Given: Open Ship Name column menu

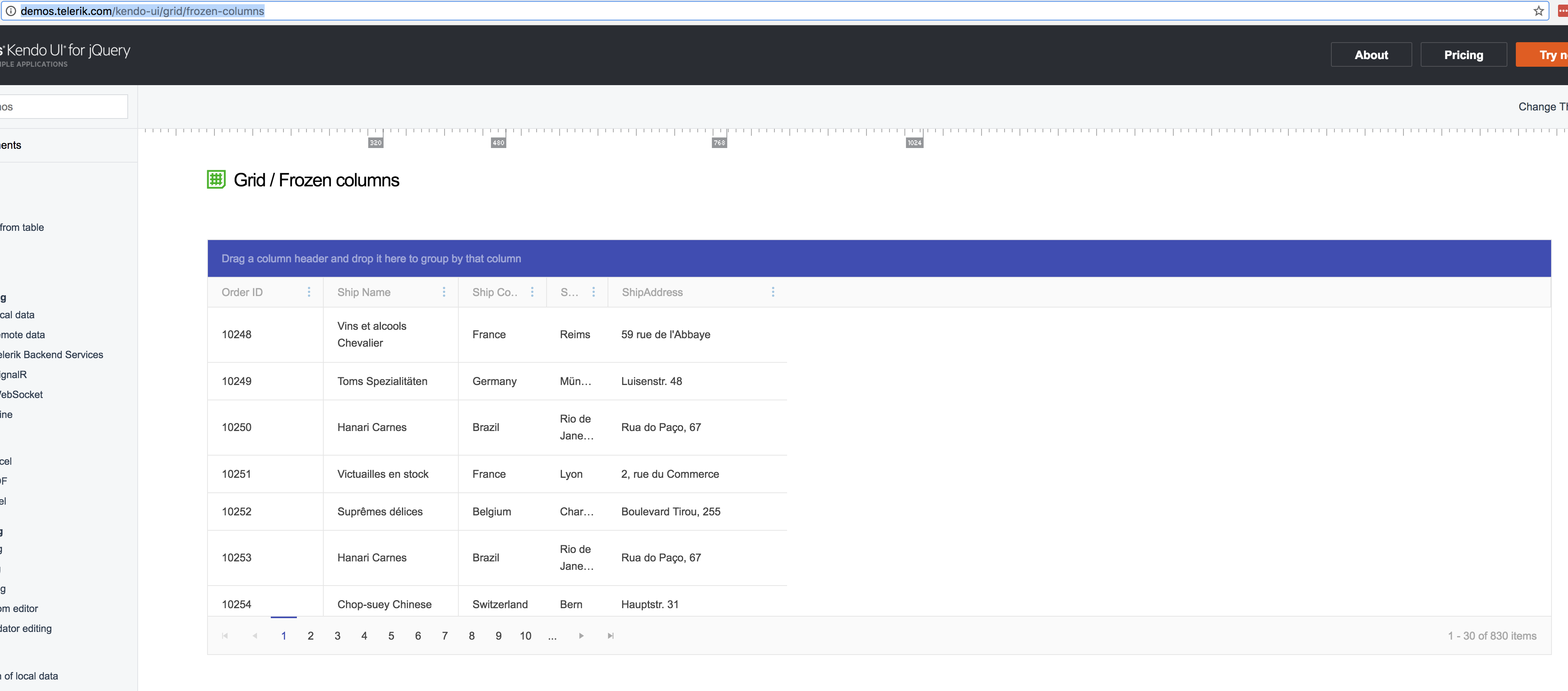Looking at the screenshot, I should pos(444,292).
